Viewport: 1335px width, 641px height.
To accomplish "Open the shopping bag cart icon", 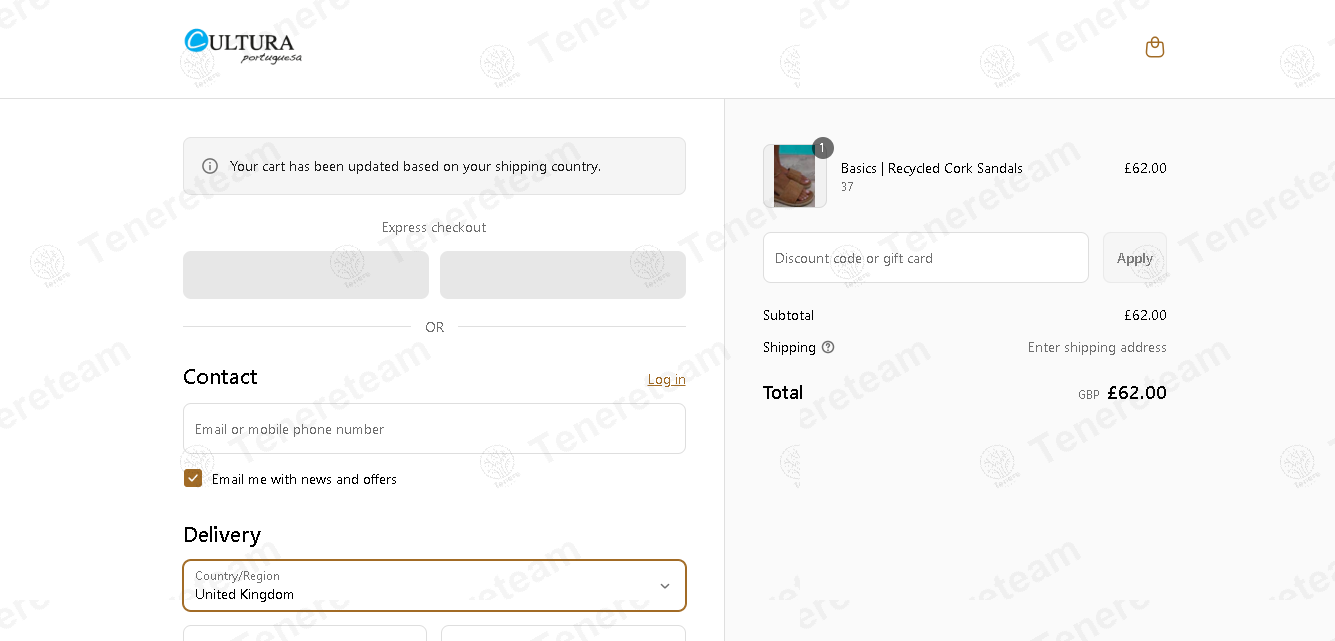I will (1155, 47).
